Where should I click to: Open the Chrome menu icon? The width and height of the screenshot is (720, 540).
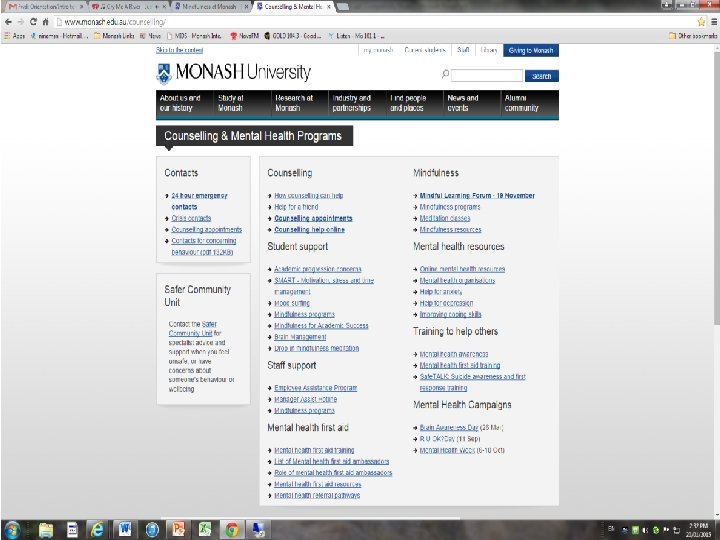[714, 22]
